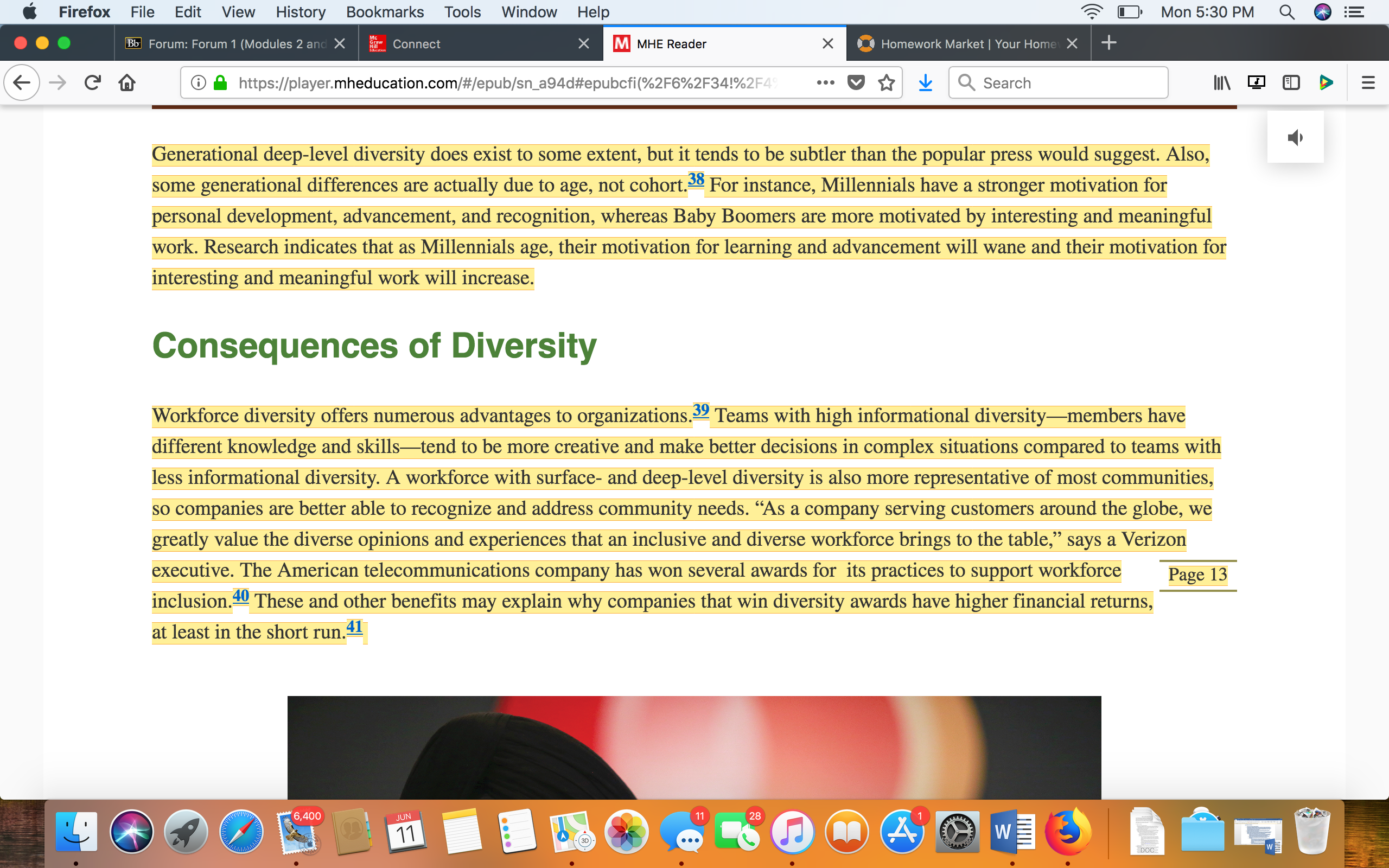Open Photos from the Dock
The image size is (1389, 868).
point(626,832)
